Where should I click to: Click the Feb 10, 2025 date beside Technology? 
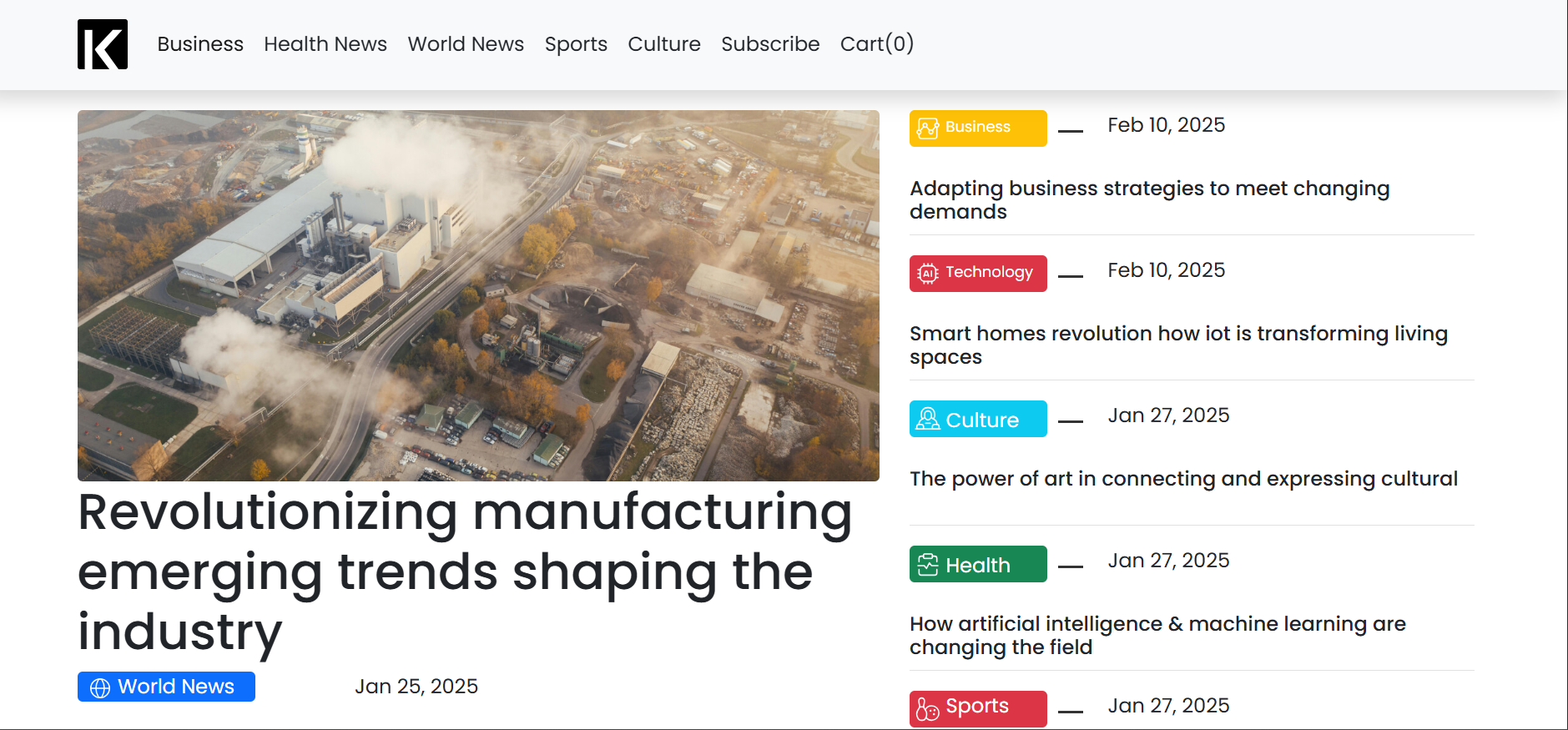coord(1166,270)
